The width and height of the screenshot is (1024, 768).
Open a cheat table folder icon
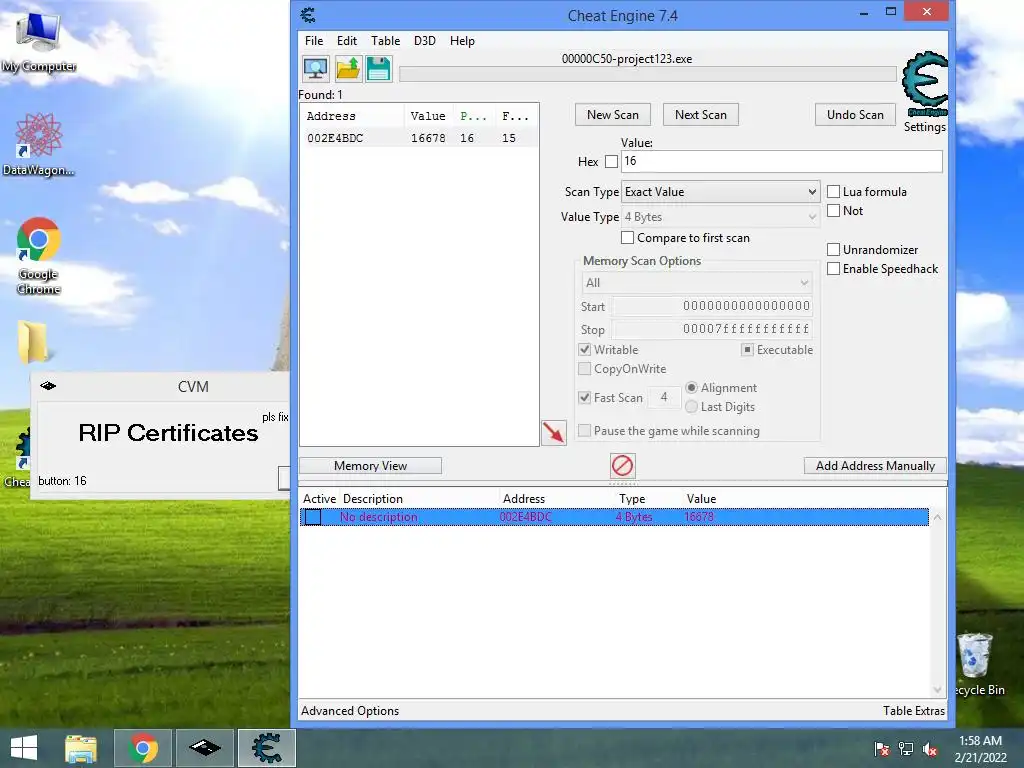point(347,69)
